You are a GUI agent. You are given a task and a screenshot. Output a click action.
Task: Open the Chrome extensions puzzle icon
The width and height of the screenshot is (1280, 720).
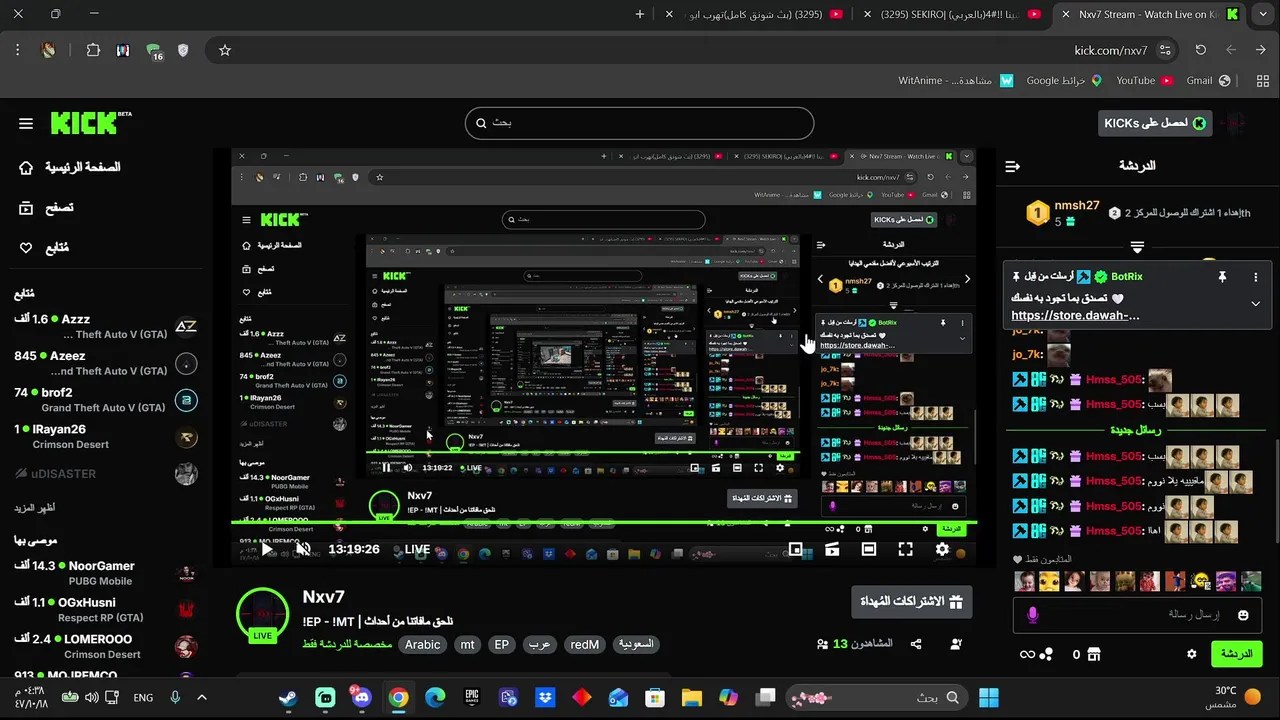click(93, 50)
